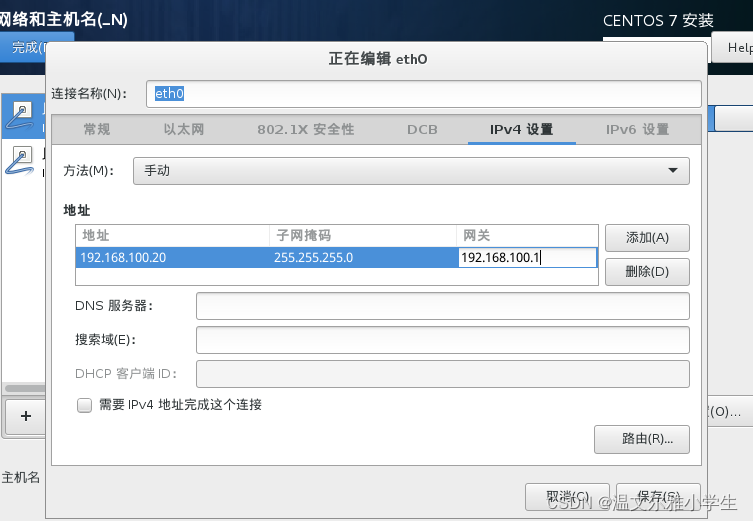753x521 pixels.
Task: Click the Help button in the background window
Action: (733, 48)
